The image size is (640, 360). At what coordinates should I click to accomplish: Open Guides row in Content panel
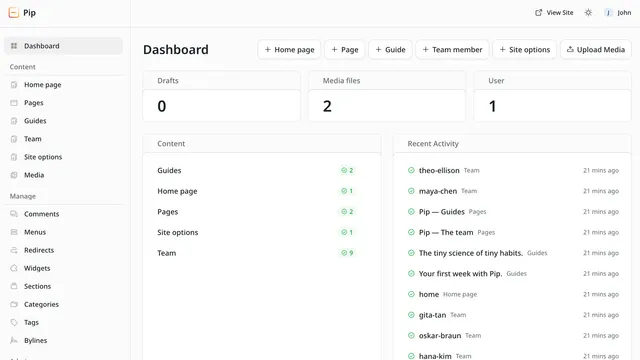[x=256, y=170]
